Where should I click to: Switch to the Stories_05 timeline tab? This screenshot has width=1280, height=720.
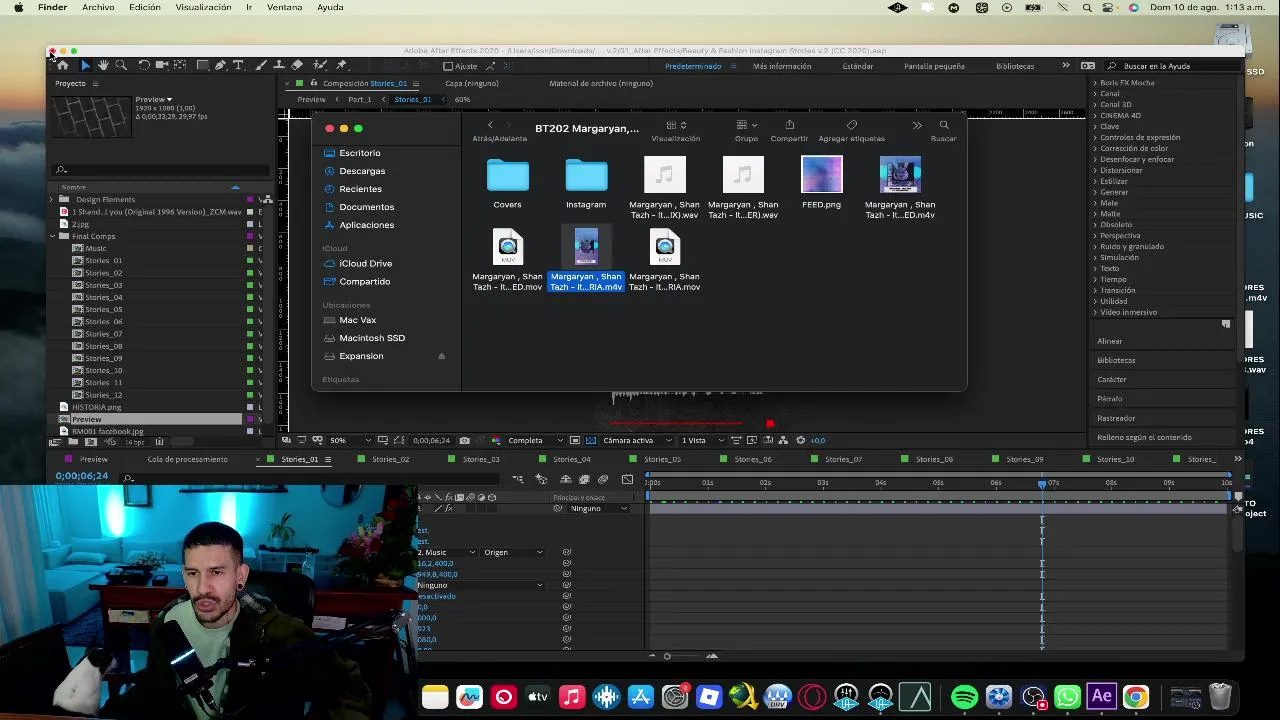(662, 459)
